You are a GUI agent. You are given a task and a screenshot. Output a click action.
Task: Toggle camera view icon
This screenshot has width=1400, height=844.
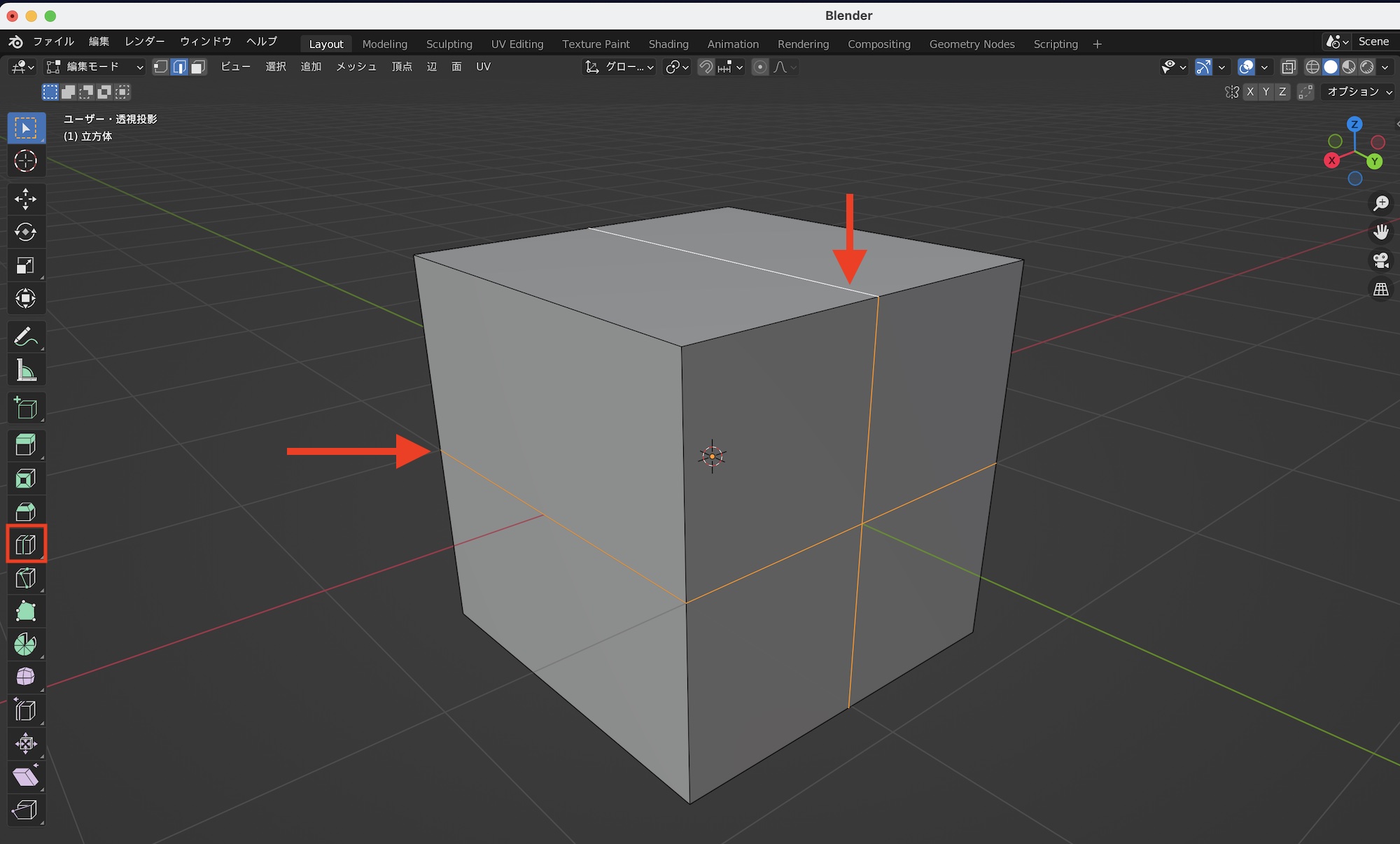(1380, 260)
